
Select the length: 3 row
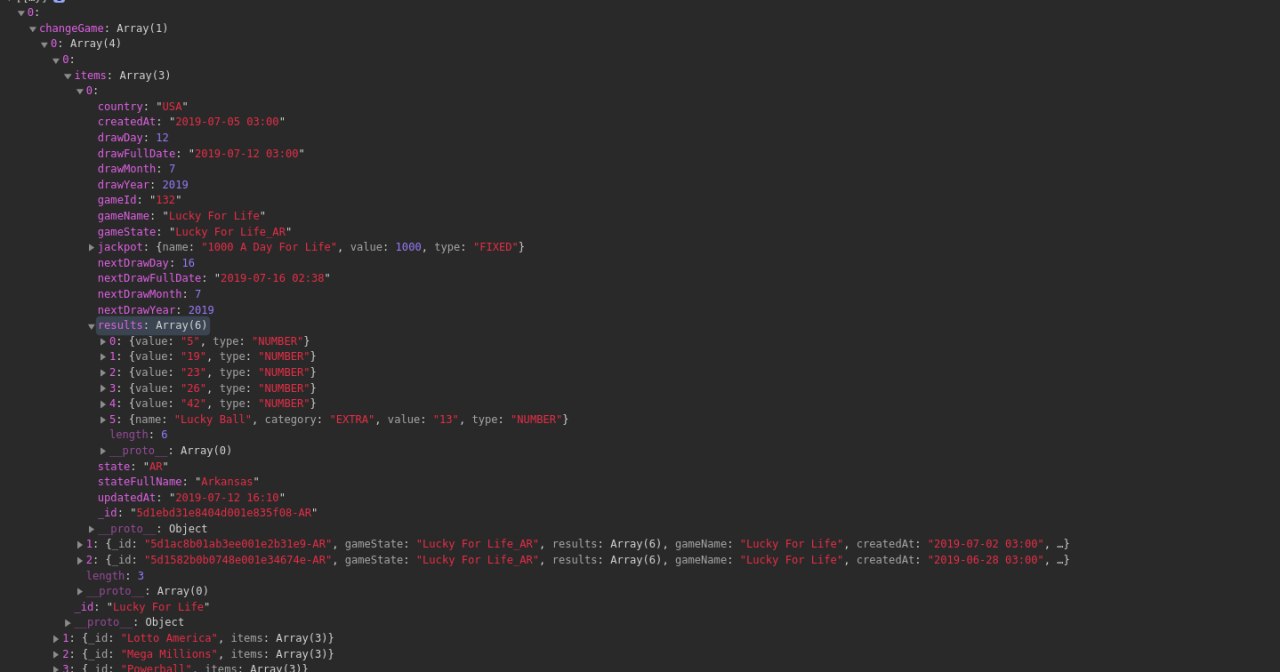tap(115, 576)
